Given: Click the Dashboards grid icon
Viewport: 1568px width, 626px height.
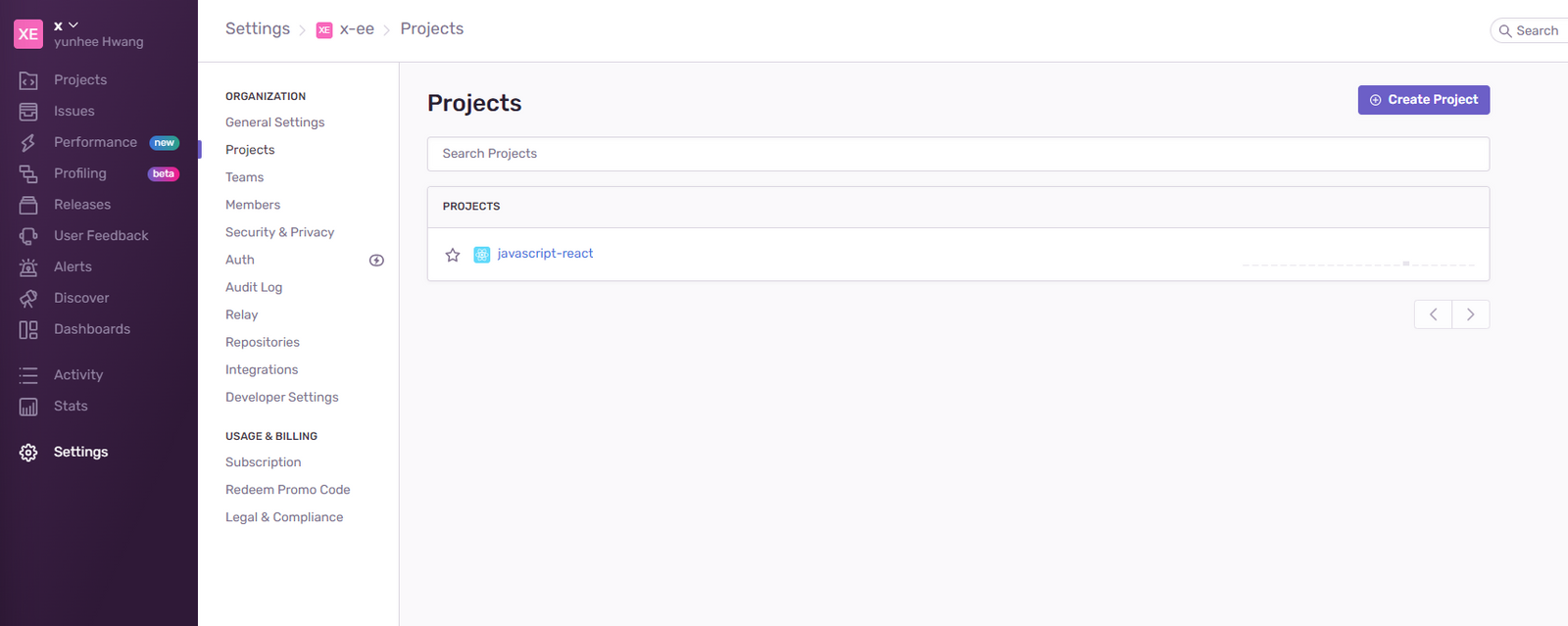Looking at the screenshot, I should [28, 330].
